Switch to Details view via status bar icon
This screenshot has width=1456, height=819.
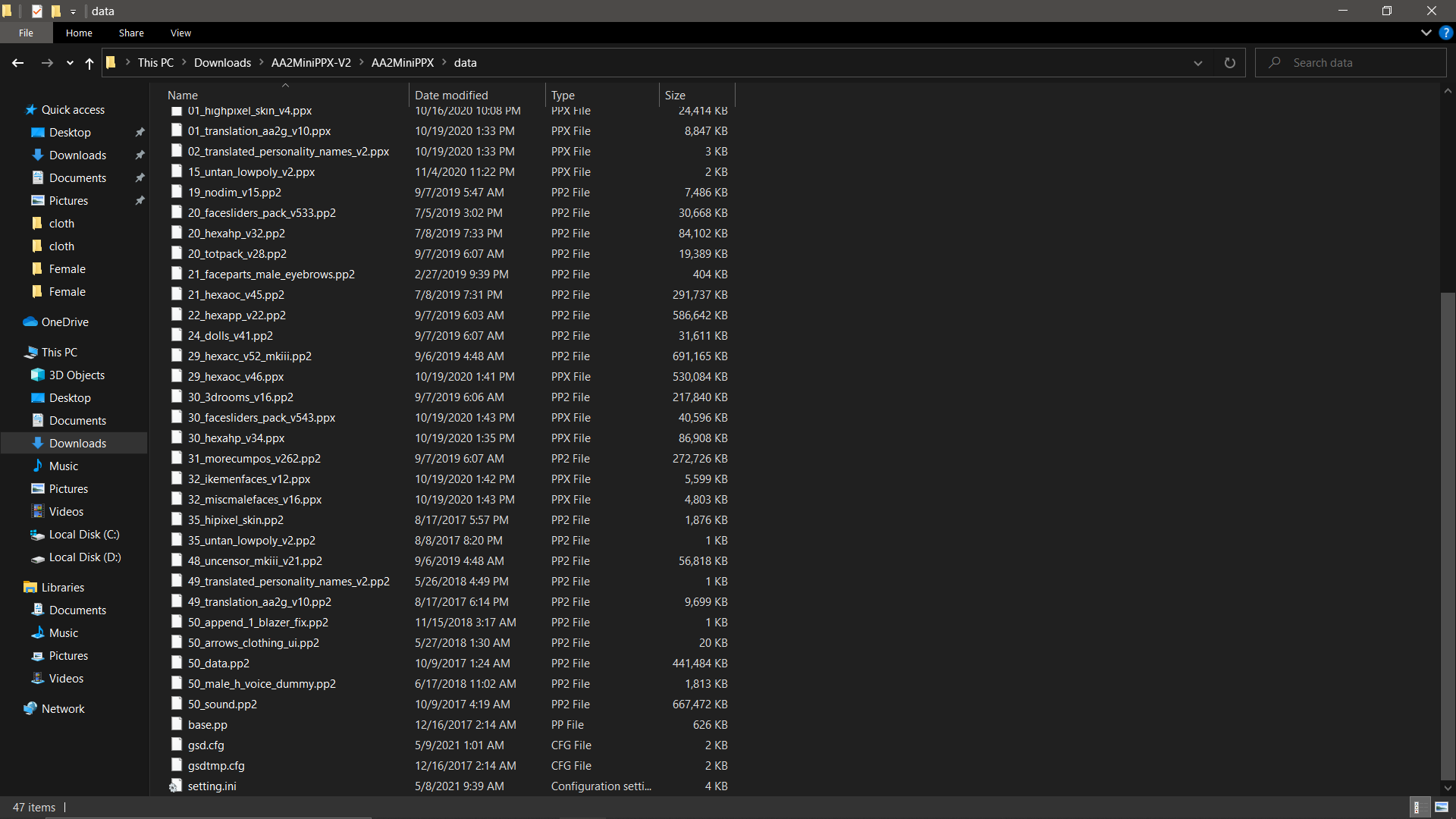click(x=1420, y=807)
